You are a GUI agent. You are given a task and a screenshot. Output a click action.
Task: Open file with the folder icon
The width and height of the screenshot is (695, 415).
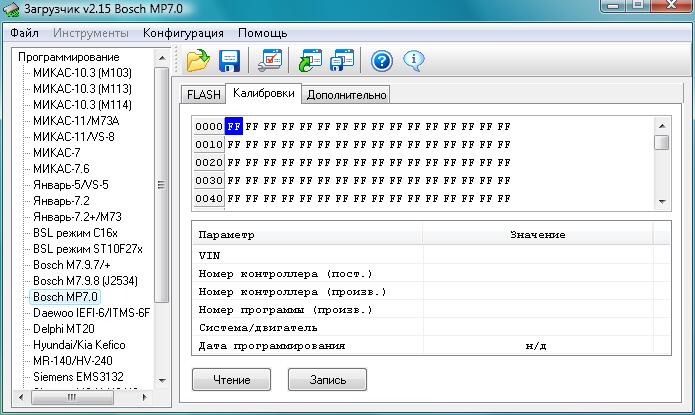pyautogui.click(x=198, y=60)
